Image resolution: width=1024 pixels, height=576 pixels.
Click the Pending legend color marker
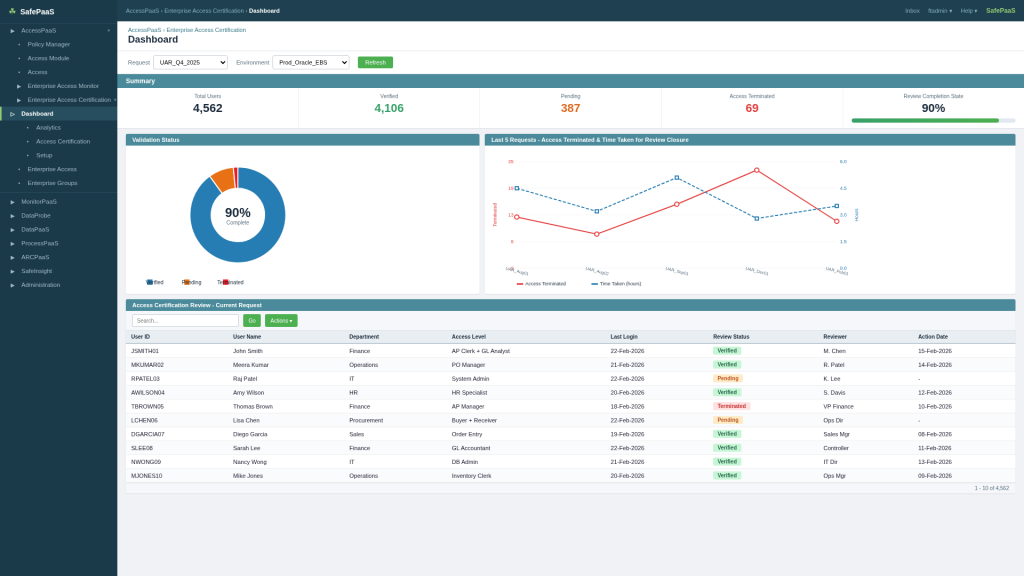pyautogui.click(x=187, y=282)
